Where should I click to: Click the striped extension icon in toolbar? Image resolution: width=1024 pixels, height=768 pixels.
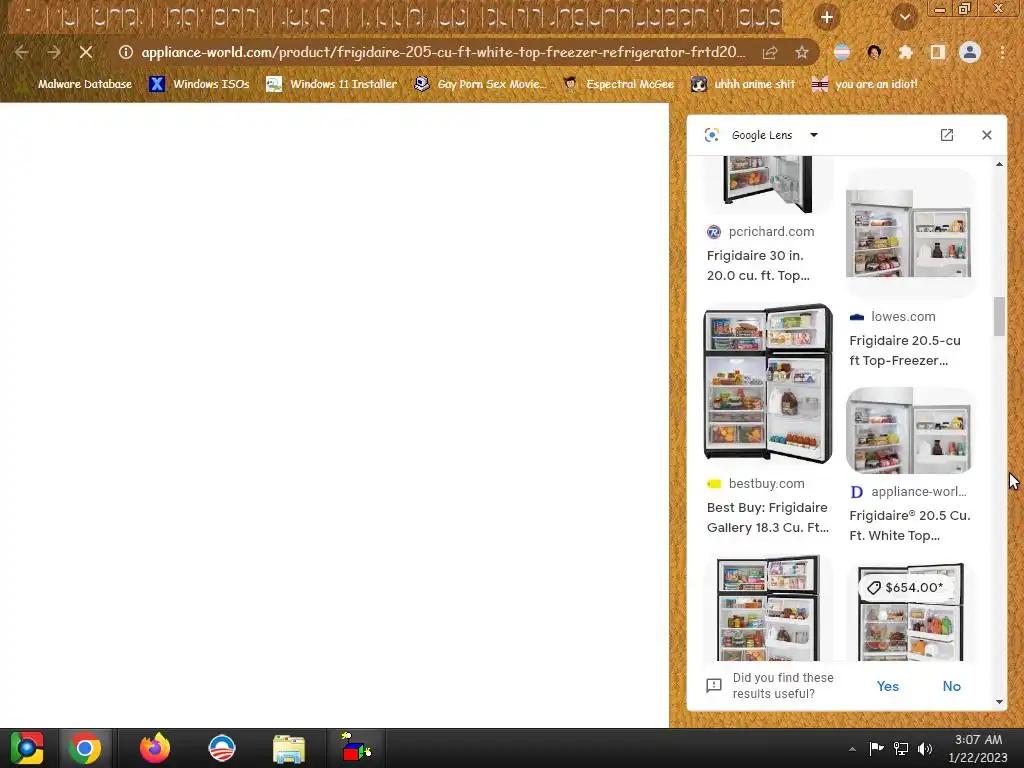842,52
